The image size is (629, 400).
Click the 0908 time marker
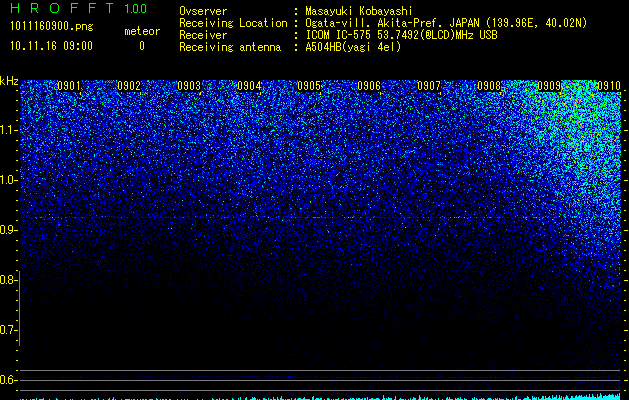(489, 86)
